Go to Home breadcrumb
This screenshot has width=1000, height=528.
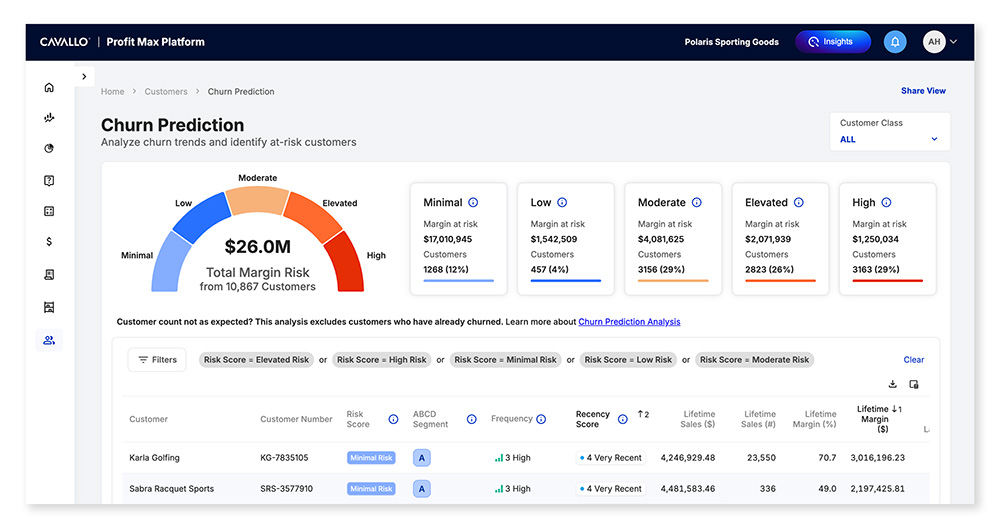click(x=113, y=92)
